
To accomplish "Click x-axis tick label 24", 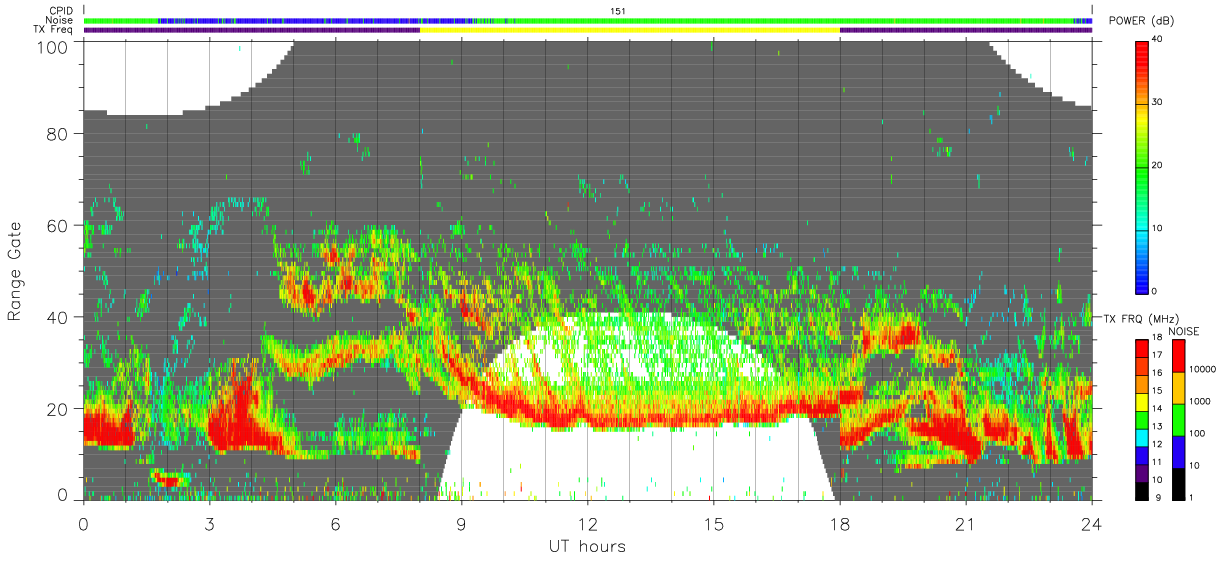I will click(1091, 523).
